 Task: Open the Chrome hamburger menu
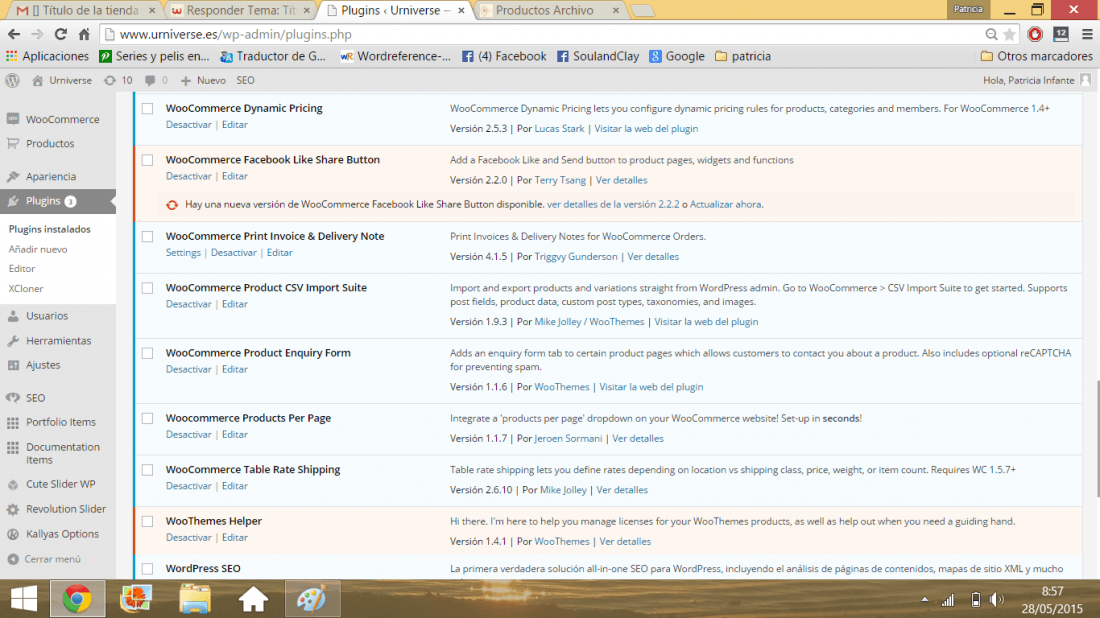[1087, 34]
